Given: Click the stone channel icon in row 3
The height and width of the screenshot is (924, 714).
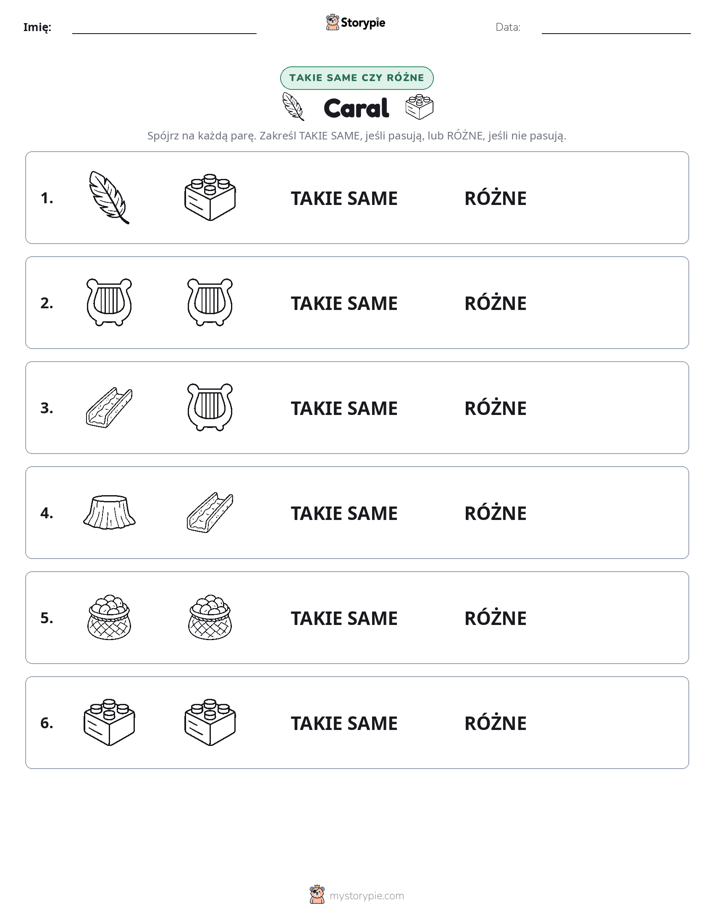Looking at the screenshot, I should (109, 407).
